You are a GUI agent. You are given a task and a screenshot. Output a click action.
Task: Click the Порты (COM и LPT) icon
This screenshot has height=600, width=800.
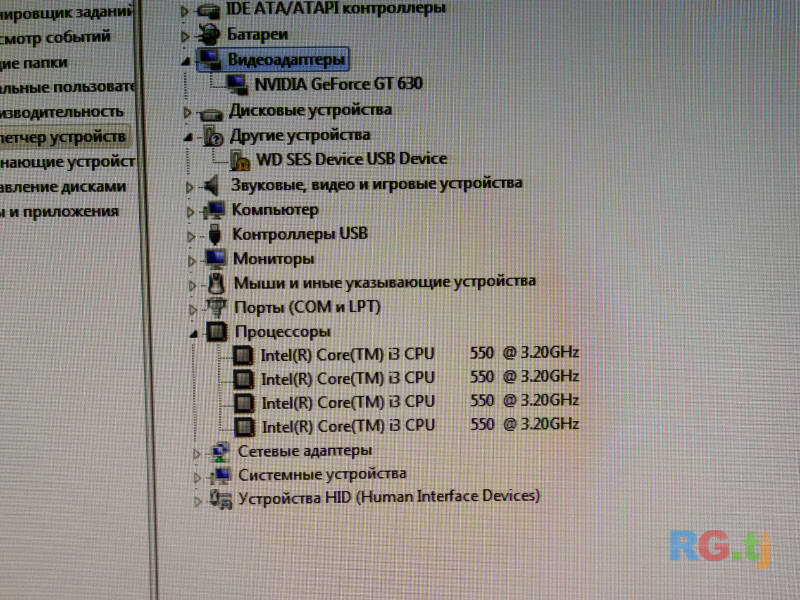point(217,307)
